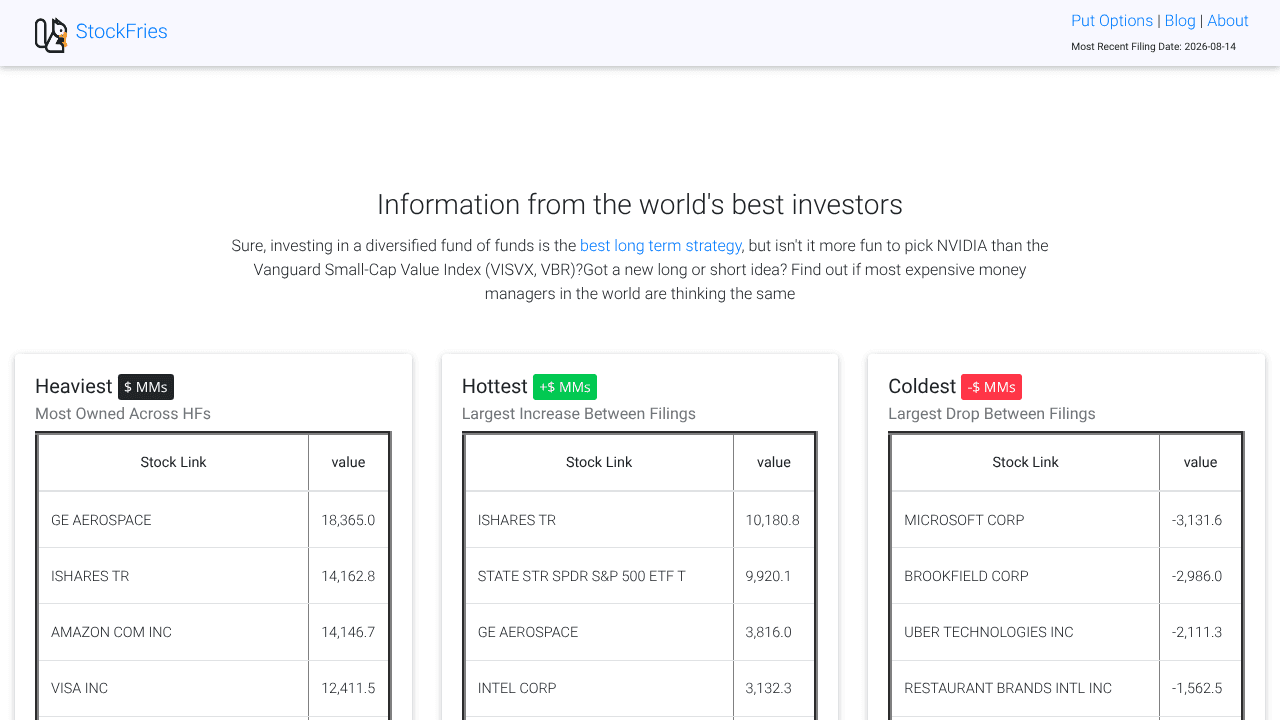Click the -1,562.5 value cell
The image size is (1280, 720).
tap(1200, 688)
